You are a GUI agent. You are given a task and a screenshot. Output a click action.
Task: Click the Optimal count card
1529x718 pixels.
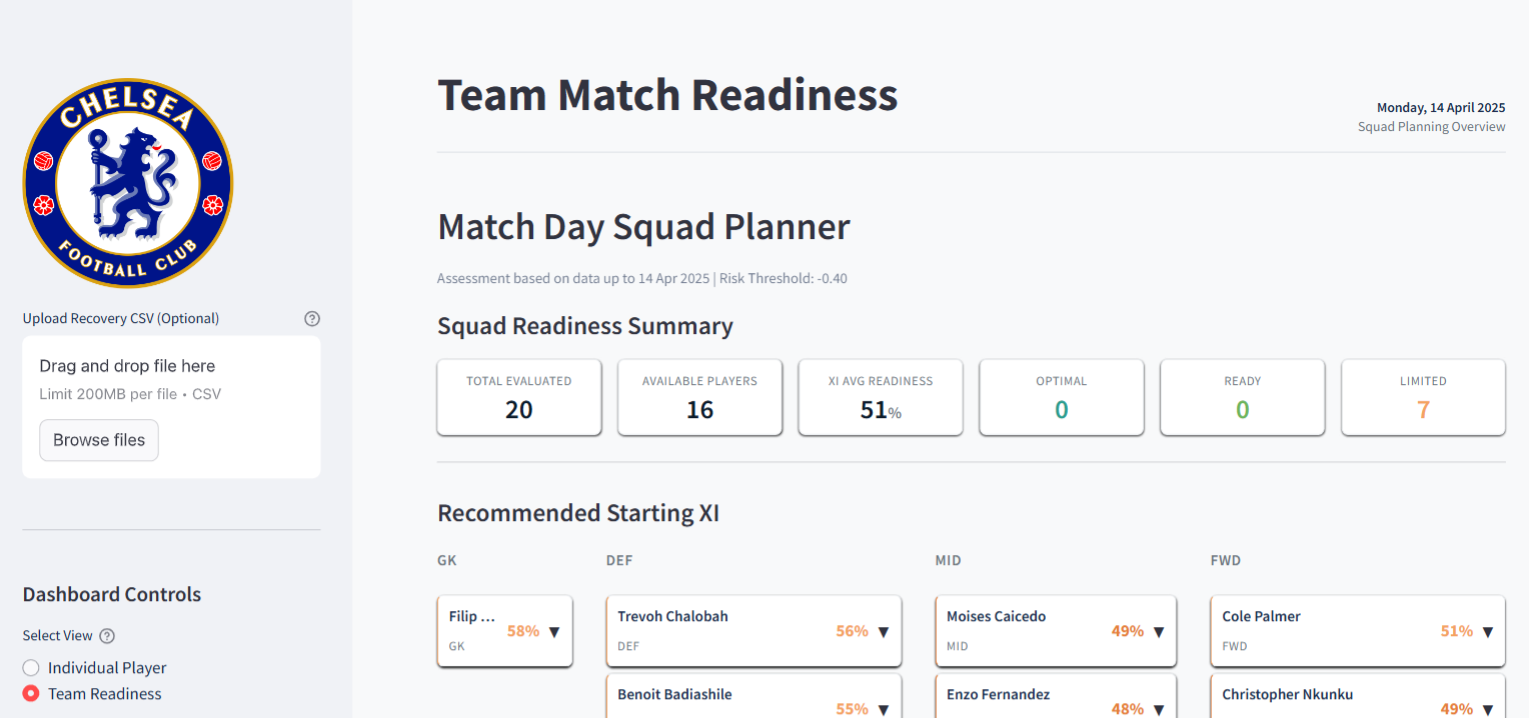(x=1061, y=397)
